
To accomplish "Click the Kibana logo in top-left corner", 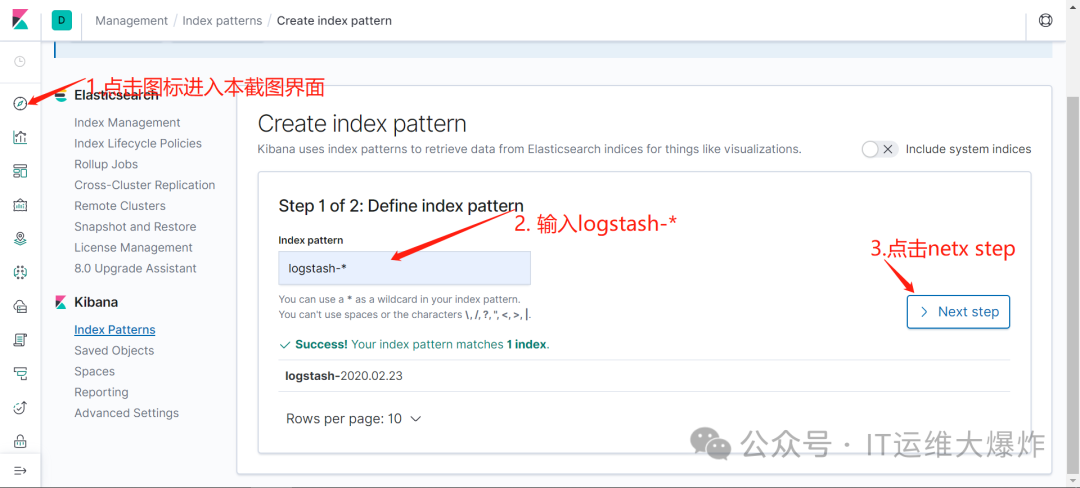I will [20, 20].
